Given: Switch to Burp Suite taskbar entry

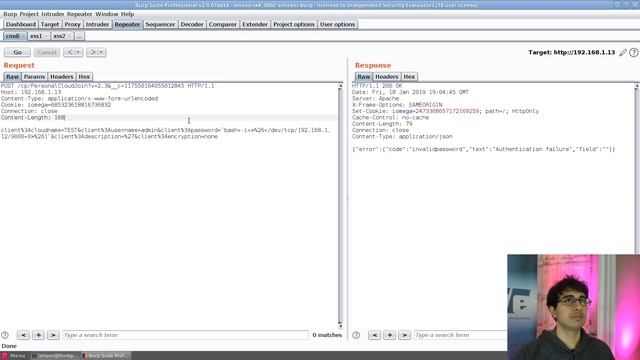Looking at the screenshot, I should click(106, 356).
